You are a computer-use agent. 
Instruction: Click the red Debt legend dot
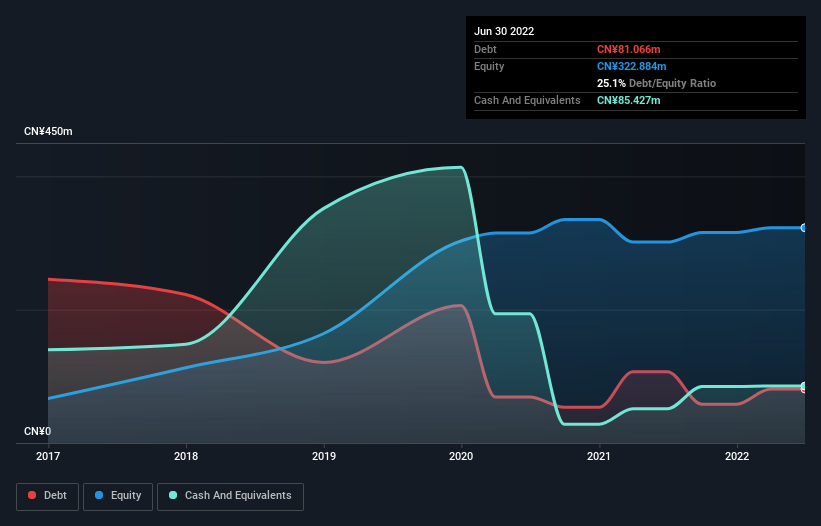click(32, 495)
